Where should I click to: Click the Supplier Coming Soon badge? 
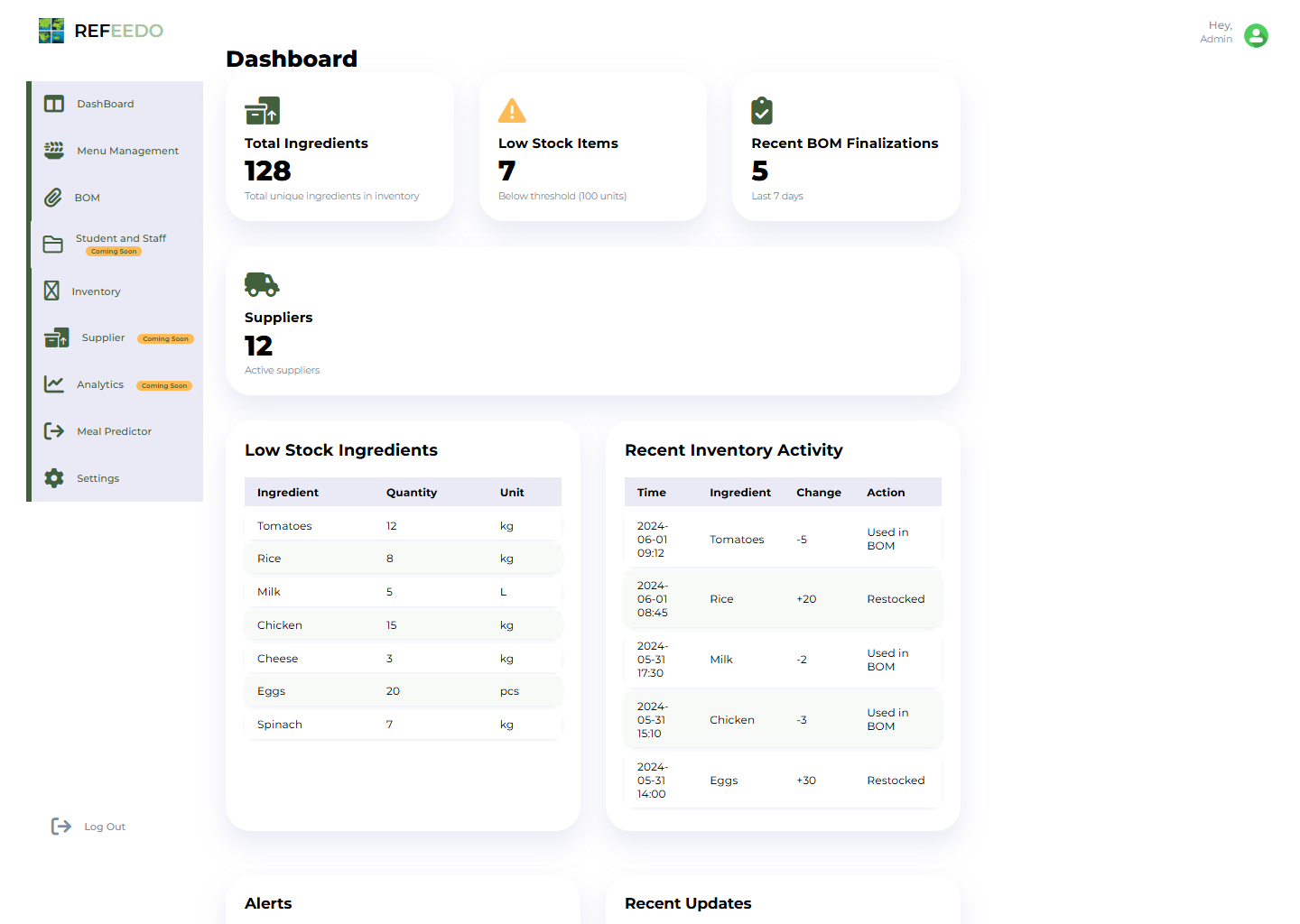(165, 339)
